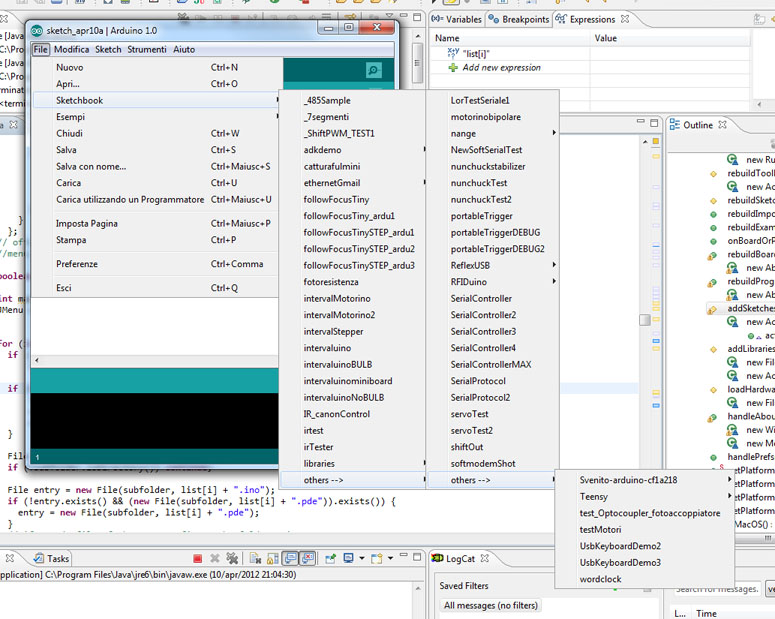Click Remove All Terminated Launches icon
The height and width of the screenshot is (619, 775).
tap(232, 559)
